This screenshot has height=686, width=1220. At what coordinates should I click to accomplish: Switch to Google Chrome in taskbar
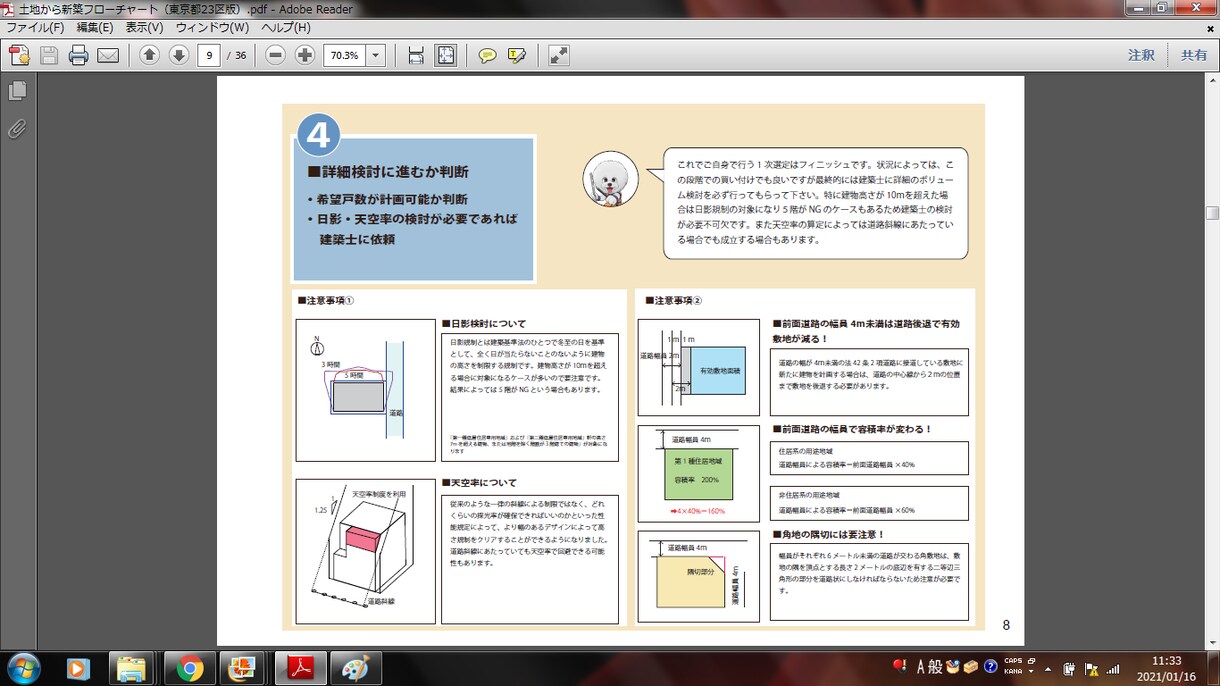[190, 668]
